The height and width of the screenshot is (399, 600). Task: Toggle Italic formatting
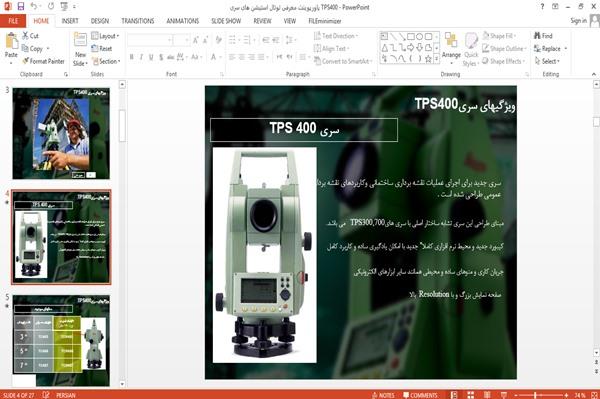click(x=141, y=57)
